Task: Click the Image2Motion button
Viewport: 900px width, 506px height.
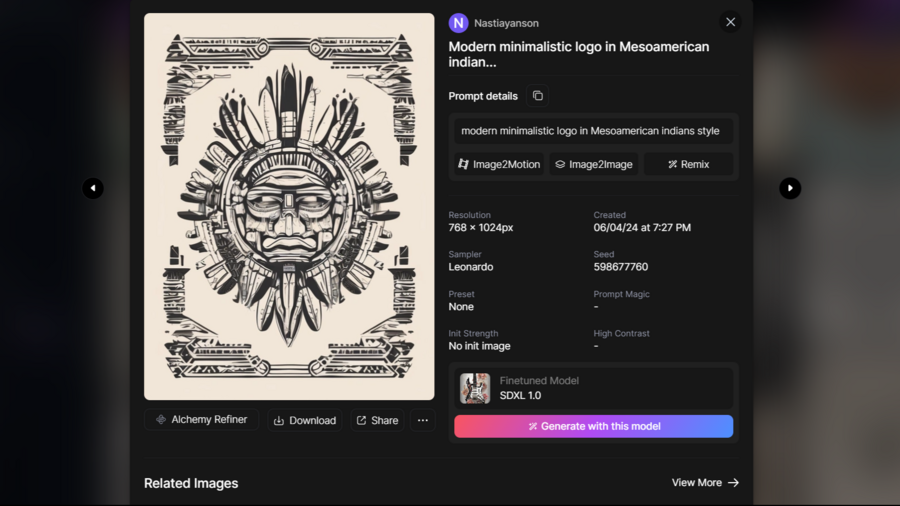Action: (x=499, y=164)
